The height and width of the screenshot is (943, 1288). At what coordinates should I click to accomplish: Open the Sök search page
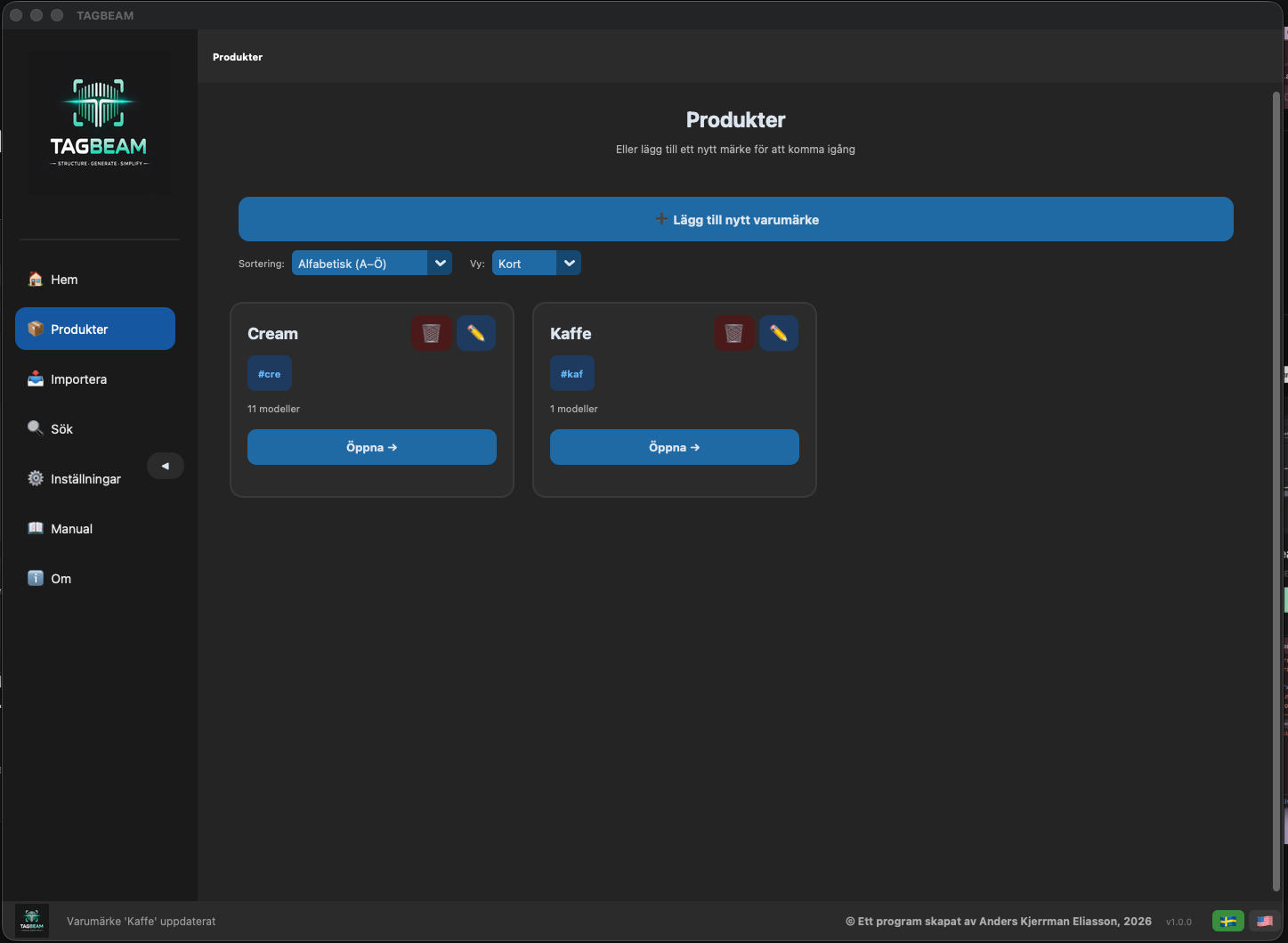pyautogui.click(x=95, y=429)
